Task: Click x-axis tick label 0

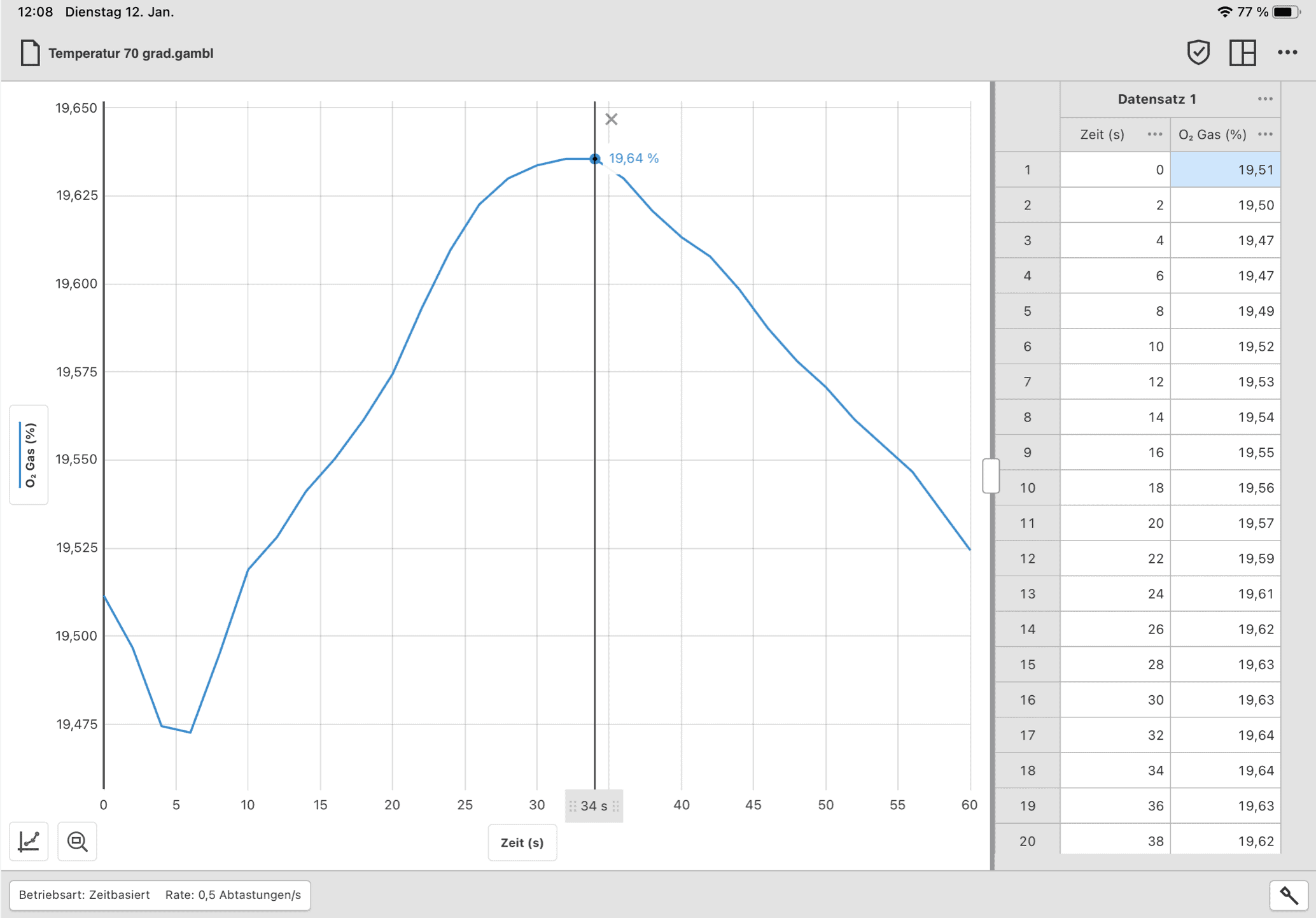Action: coord(104,805)
